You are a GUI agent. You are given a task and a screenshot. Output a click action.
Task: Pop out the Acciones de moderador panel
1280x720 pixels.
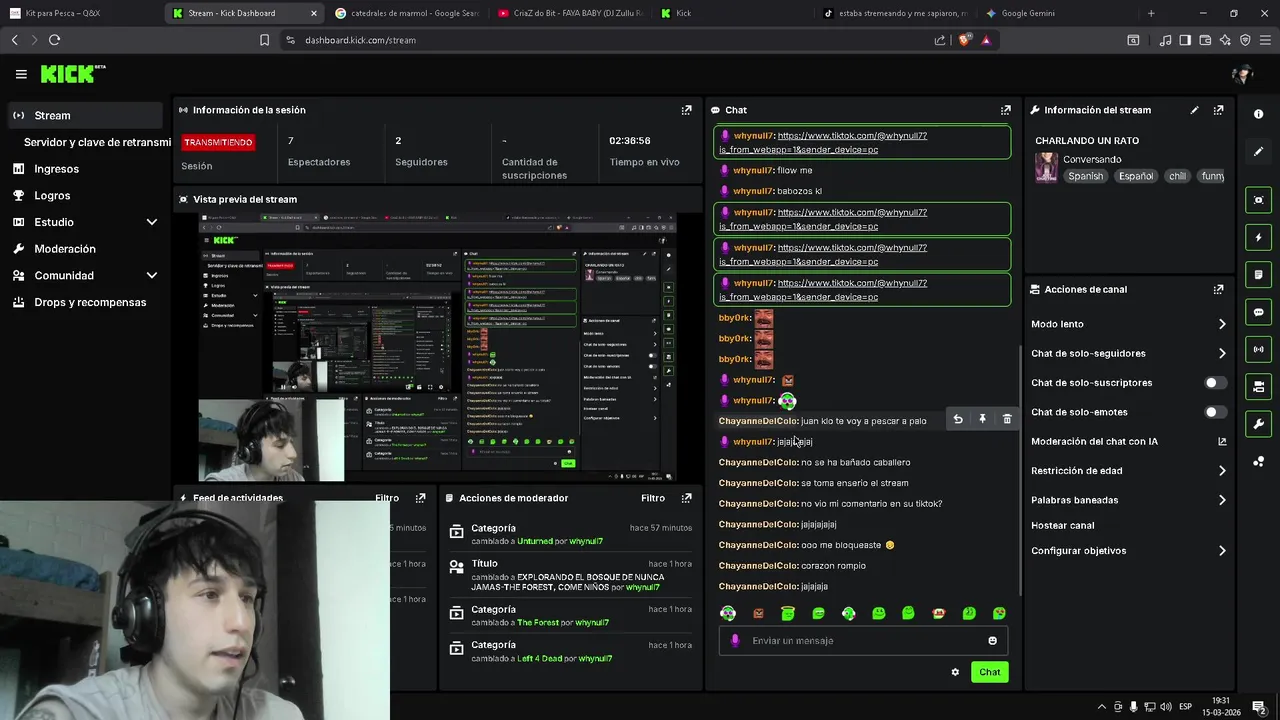click(686, 498)
